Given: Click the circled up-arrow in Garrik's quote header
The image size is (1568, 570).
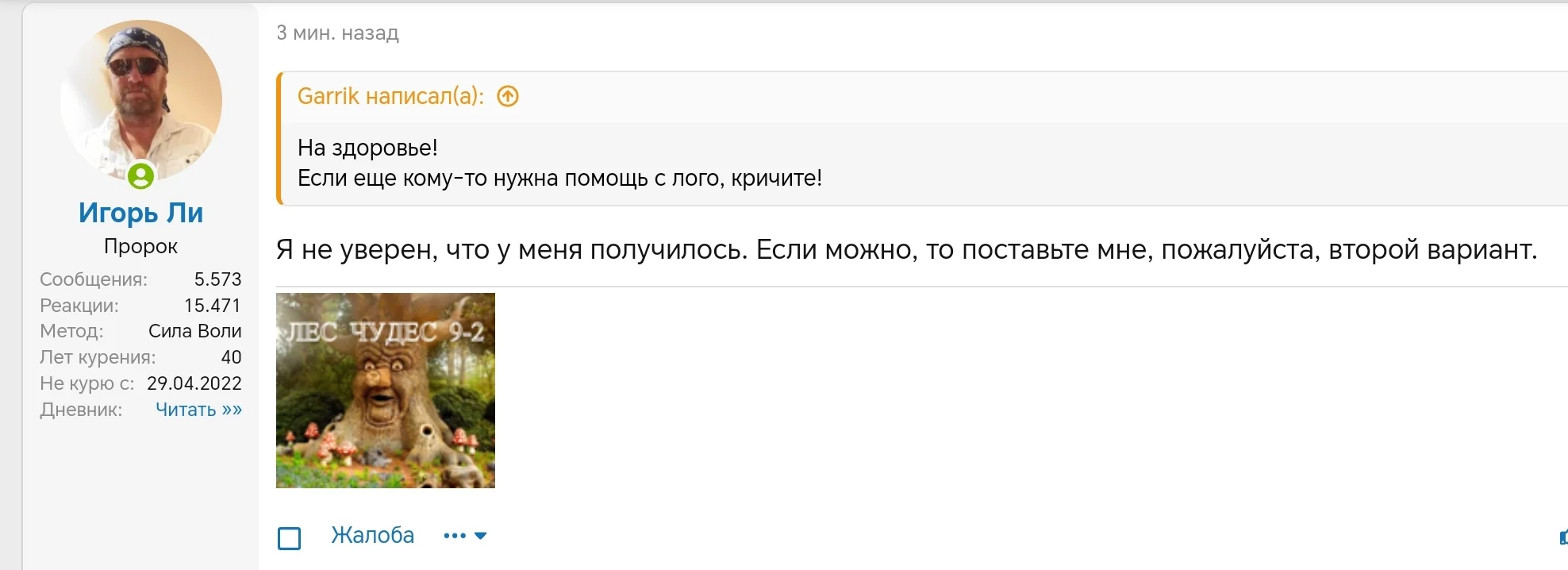Looking at the screenshot, I should click(x=507, y=96).
